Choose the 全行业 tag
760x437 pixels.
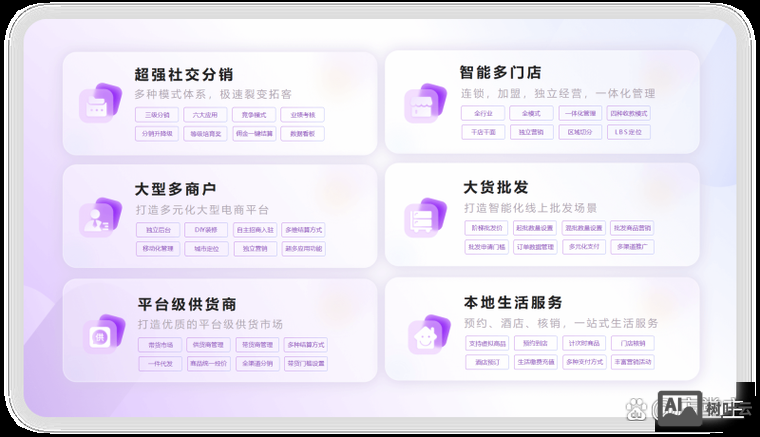(483, 113)
